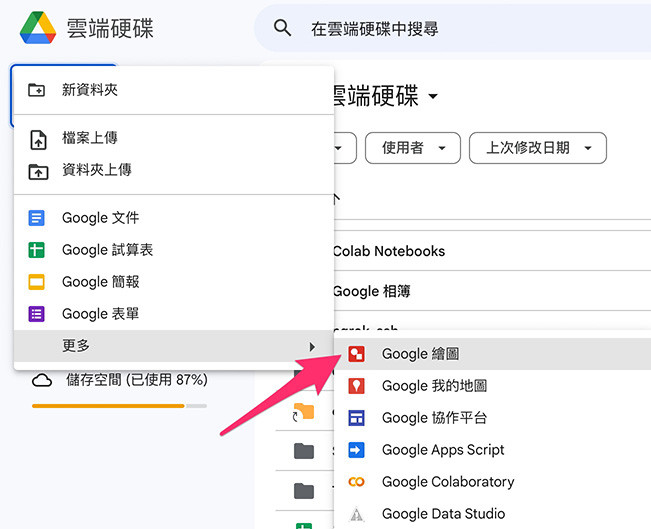Click the 在雲端硬碟中搜尋 search field
Image resolution: width=651 pixels, height=529 pixels.
pos(453,28)
